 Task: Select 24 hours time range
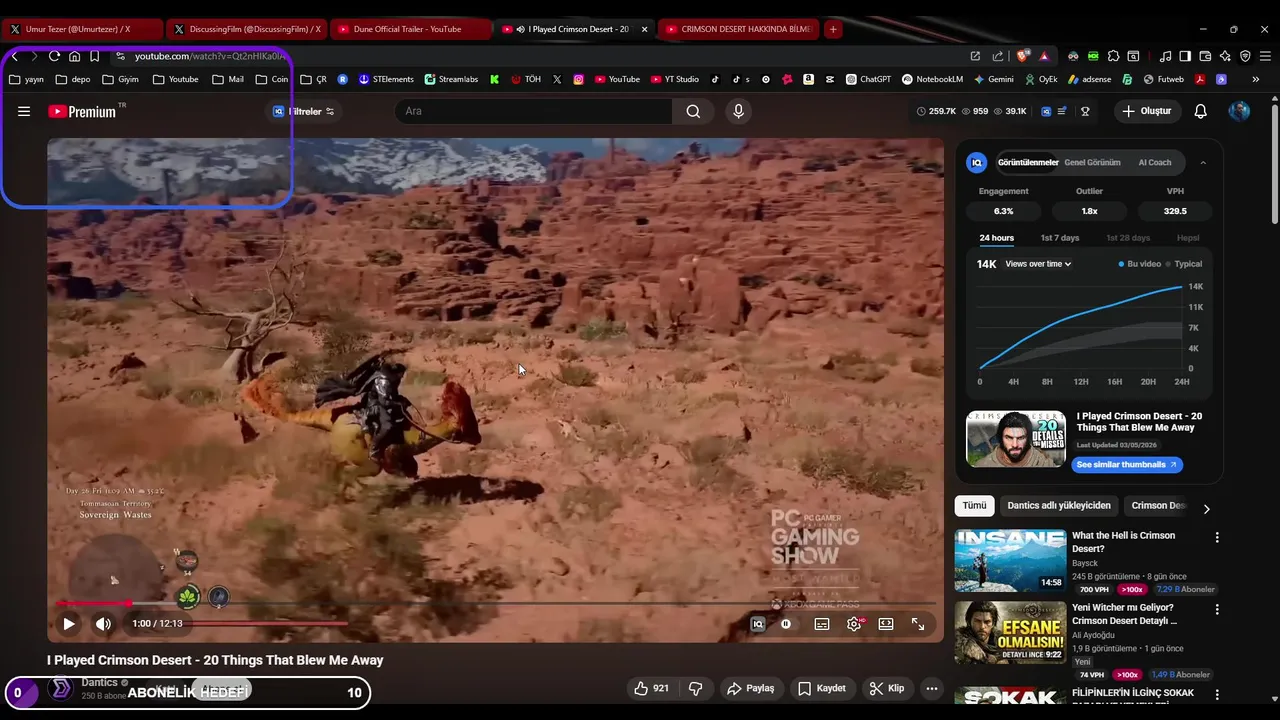996,238
